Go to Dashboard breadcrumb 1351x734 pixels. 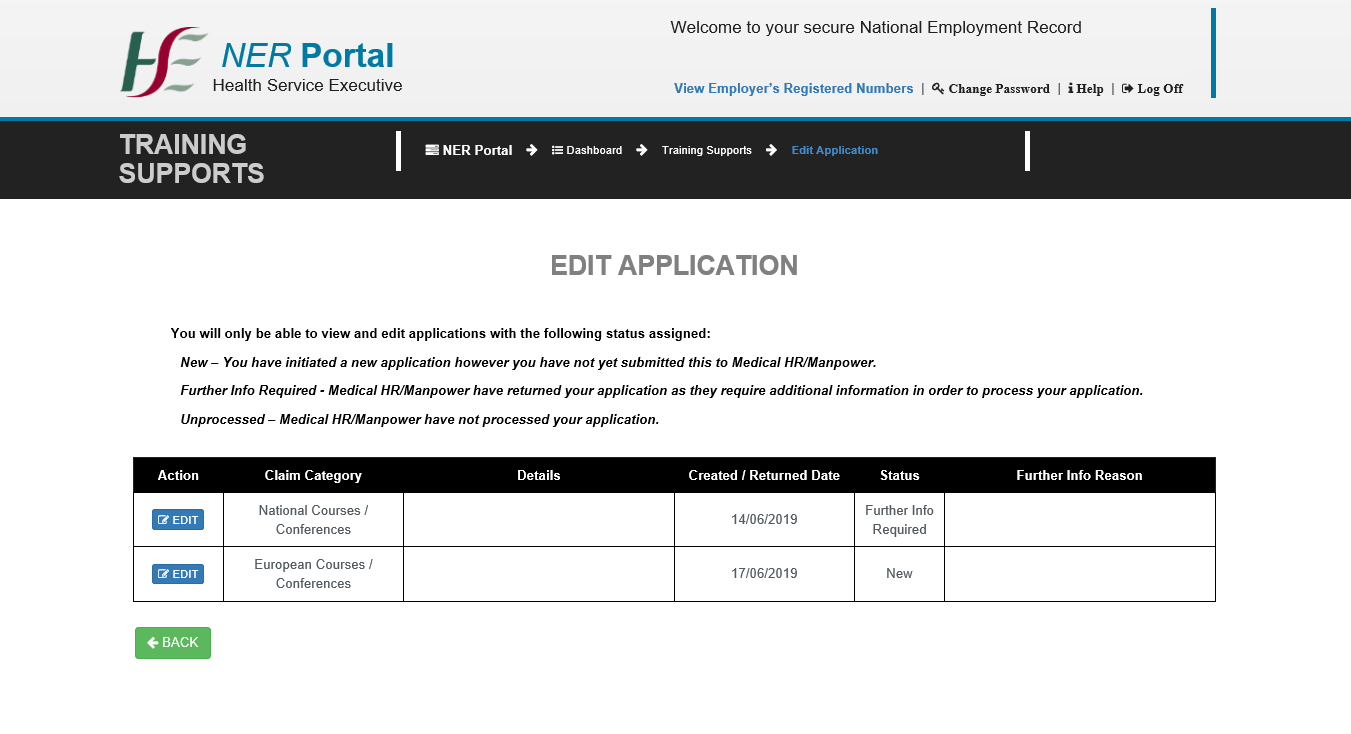(594, 150)
